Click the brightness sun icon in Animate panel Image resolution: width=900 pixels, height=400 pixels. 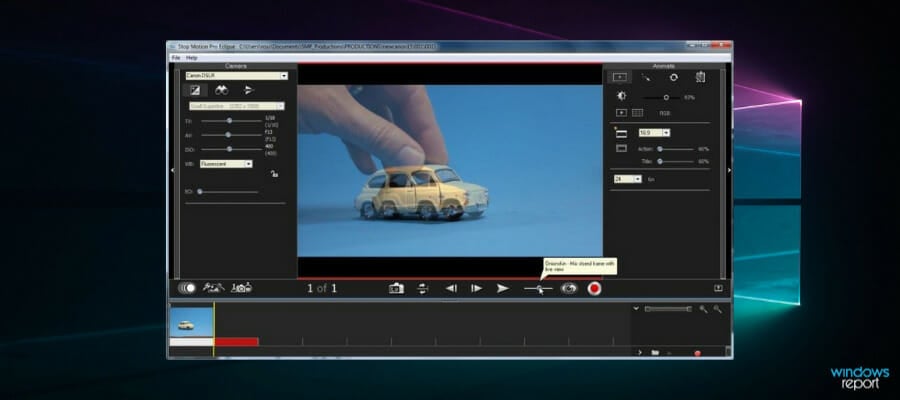[x=621, y=96]
